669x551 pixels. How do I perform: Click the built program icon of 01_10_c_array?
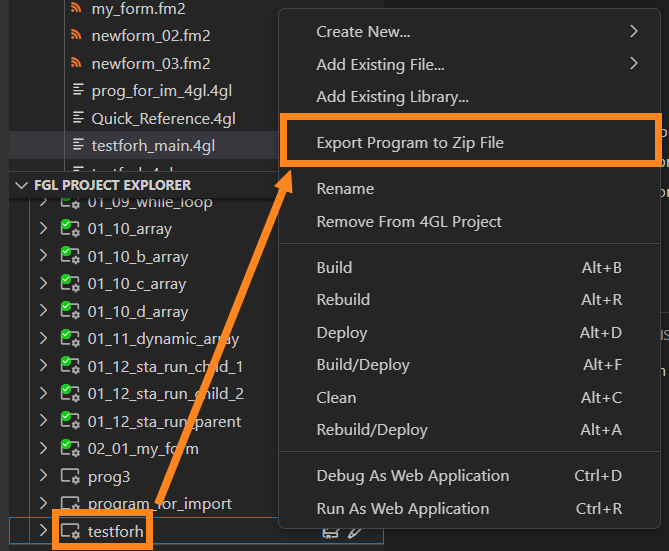click(70, 283)
